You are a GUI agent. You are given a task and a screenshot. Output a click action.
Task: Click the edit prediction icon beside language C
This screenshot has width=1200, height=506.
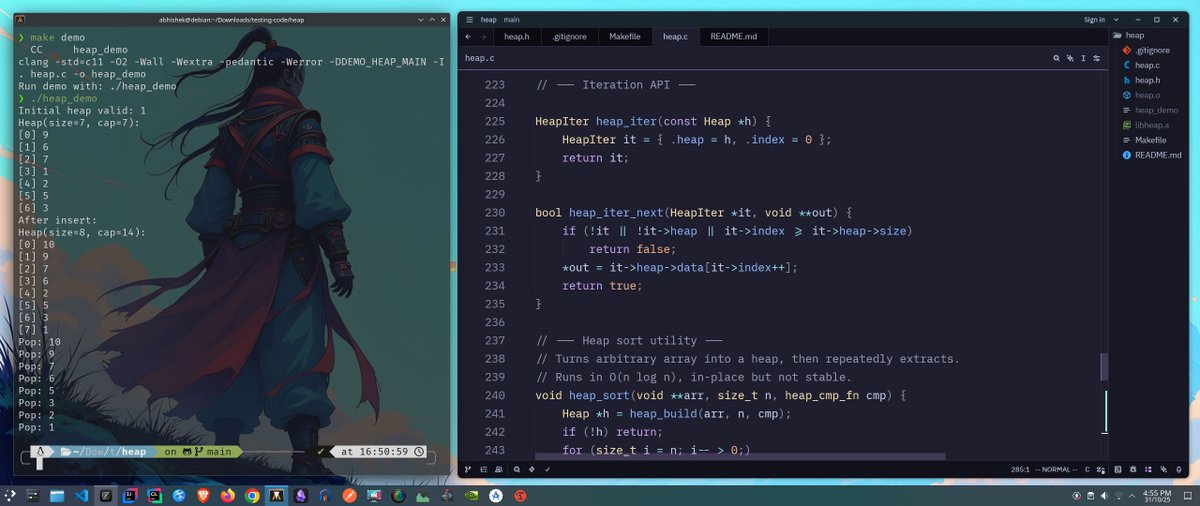click(1100, 469)
